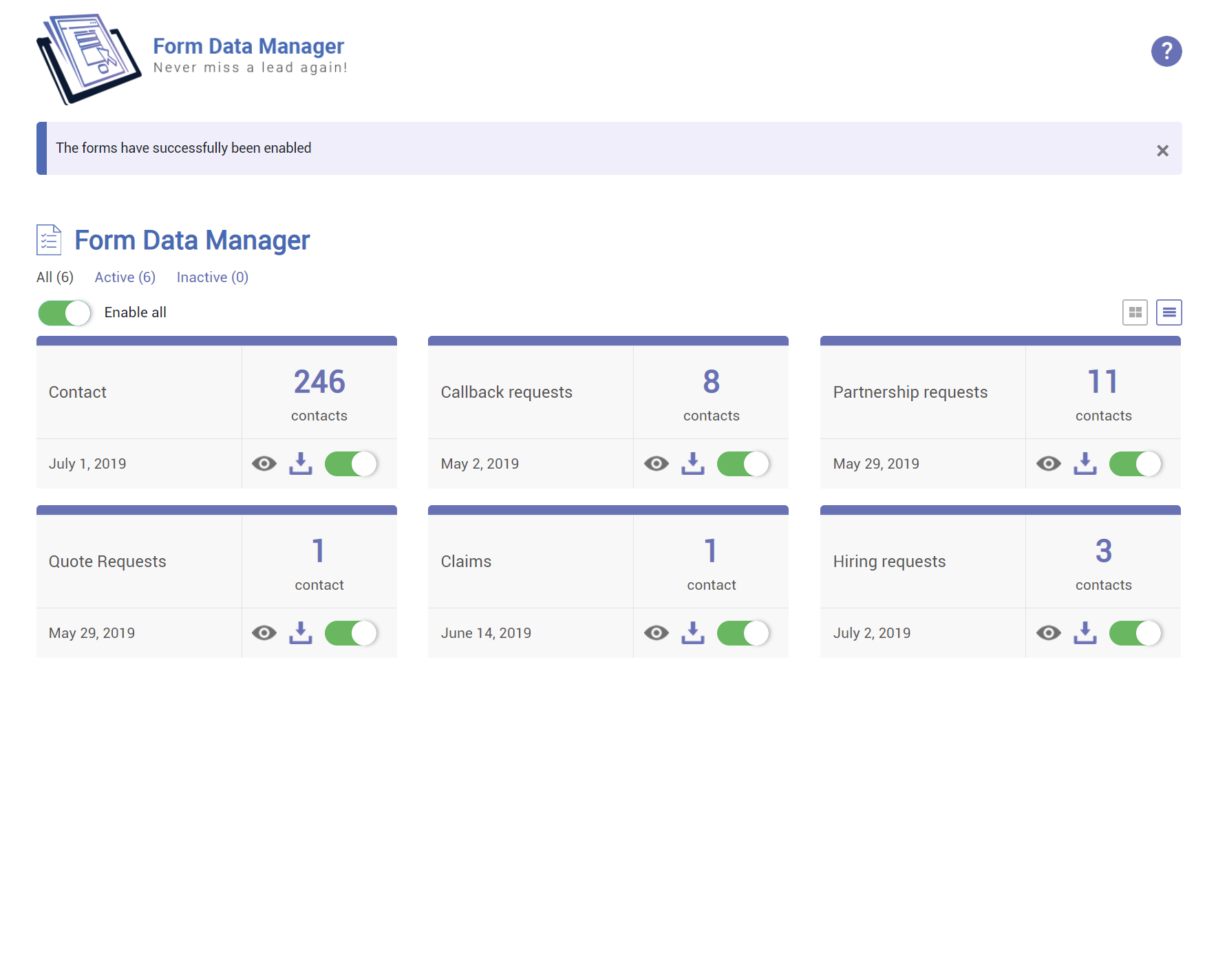Open the help question mark icon
Screen dimensions: 1216x980
click(x=1166, y=52)
